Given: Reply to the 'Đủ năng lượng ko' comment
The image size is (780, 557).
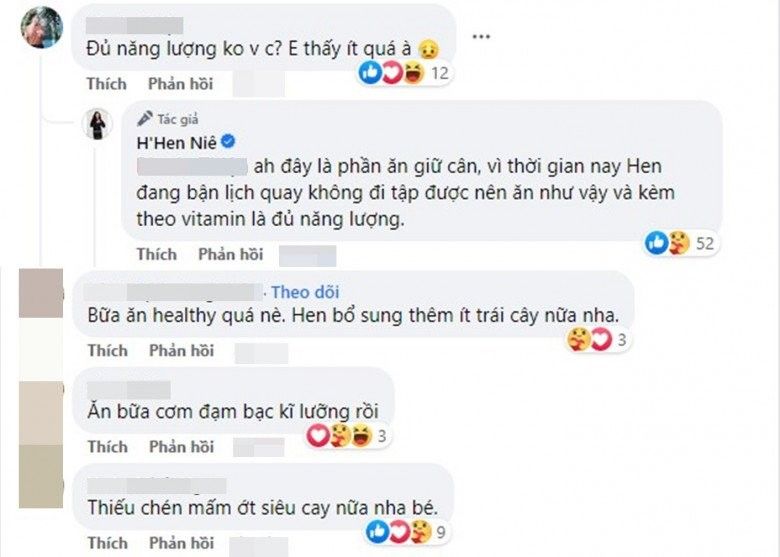Looking at the screenshot, I should (x=180, y=84).
